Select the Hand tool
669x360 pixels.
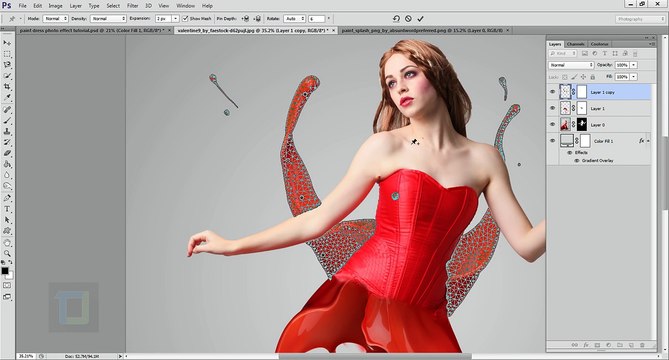pyautogui.click(x=7, y=243)
